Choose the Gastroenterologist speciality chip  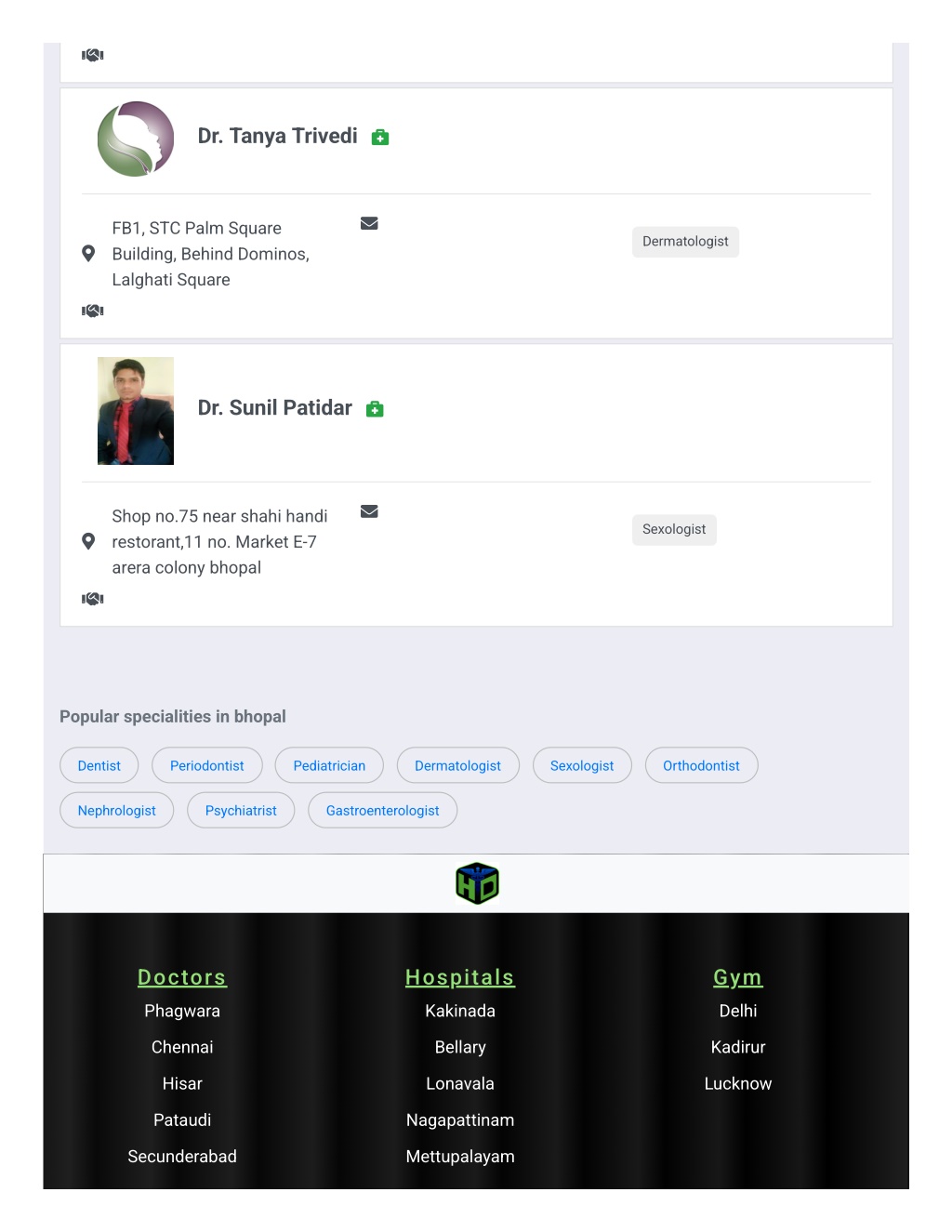tap(383, 810)
